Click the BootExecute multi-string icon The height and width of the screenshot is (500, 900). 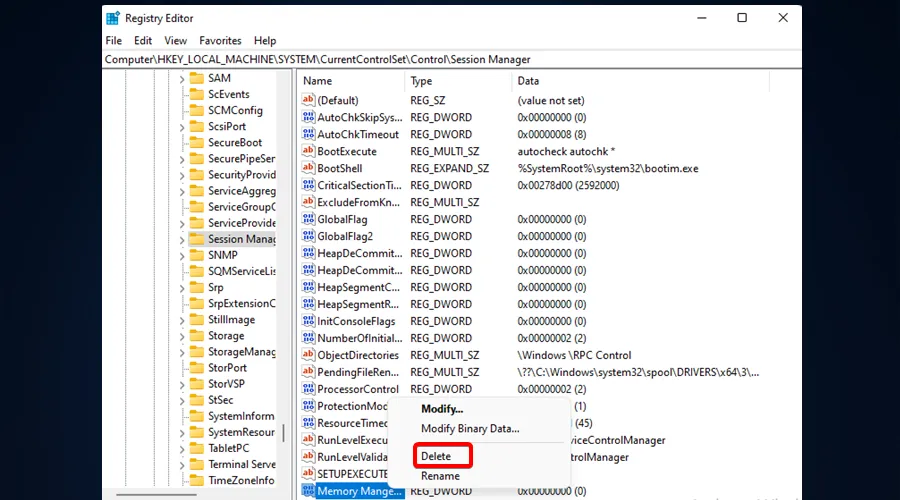pos(308,151)
